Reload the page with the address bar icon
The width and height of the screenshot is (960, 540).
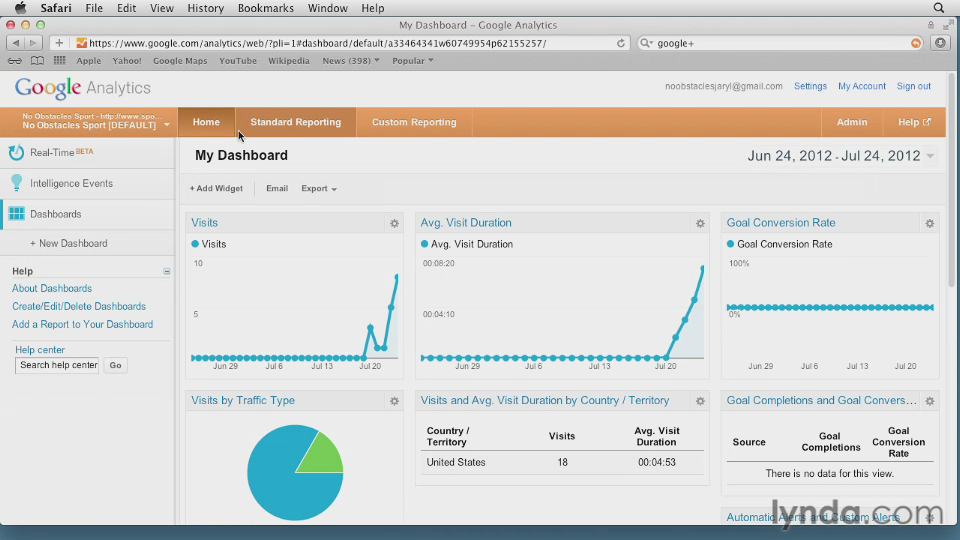point(621,43)
